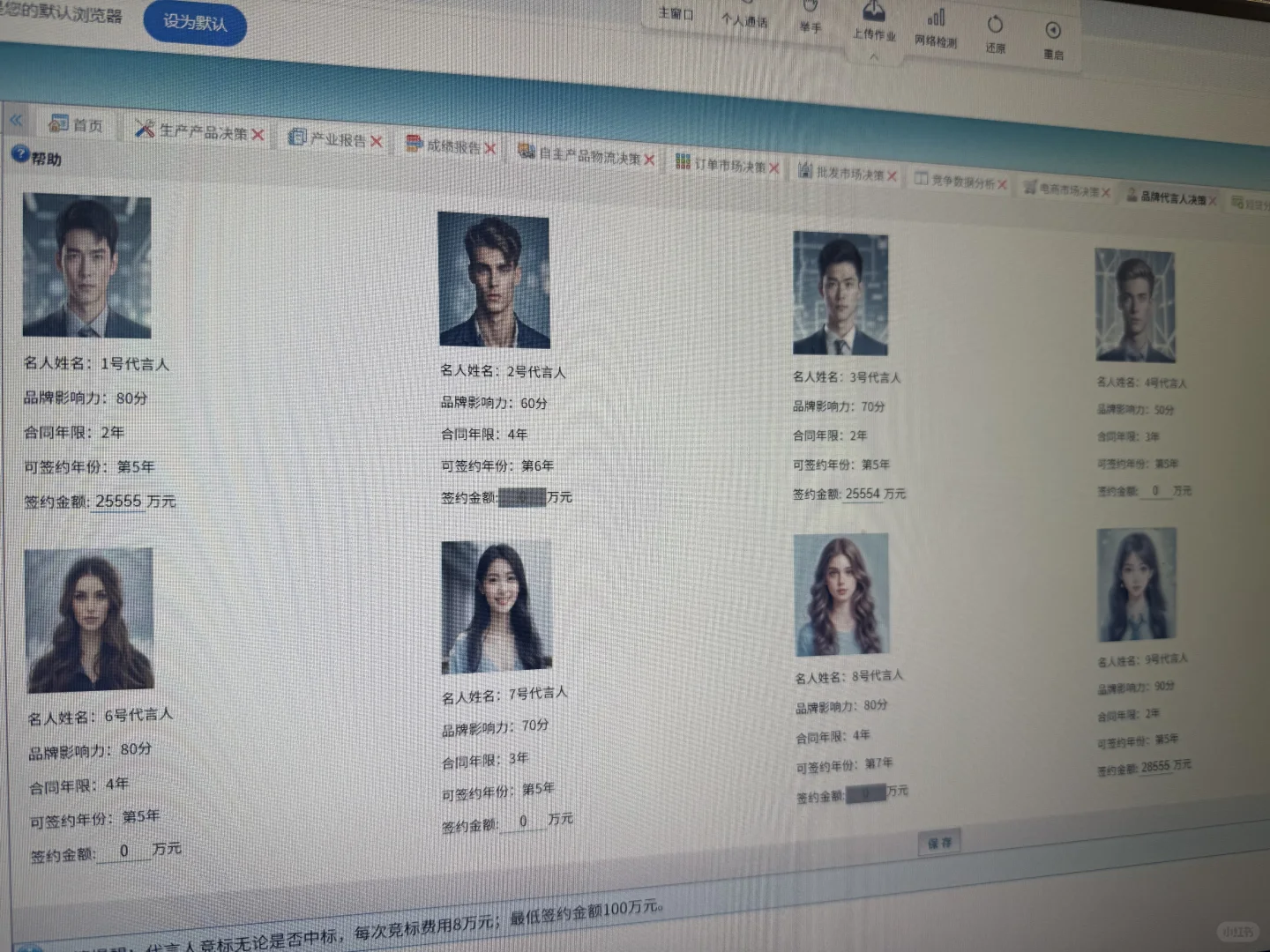Click 1号代言人 签约金额 field showing 25555
Screen dimensions: 1270x952
[118, 502]
